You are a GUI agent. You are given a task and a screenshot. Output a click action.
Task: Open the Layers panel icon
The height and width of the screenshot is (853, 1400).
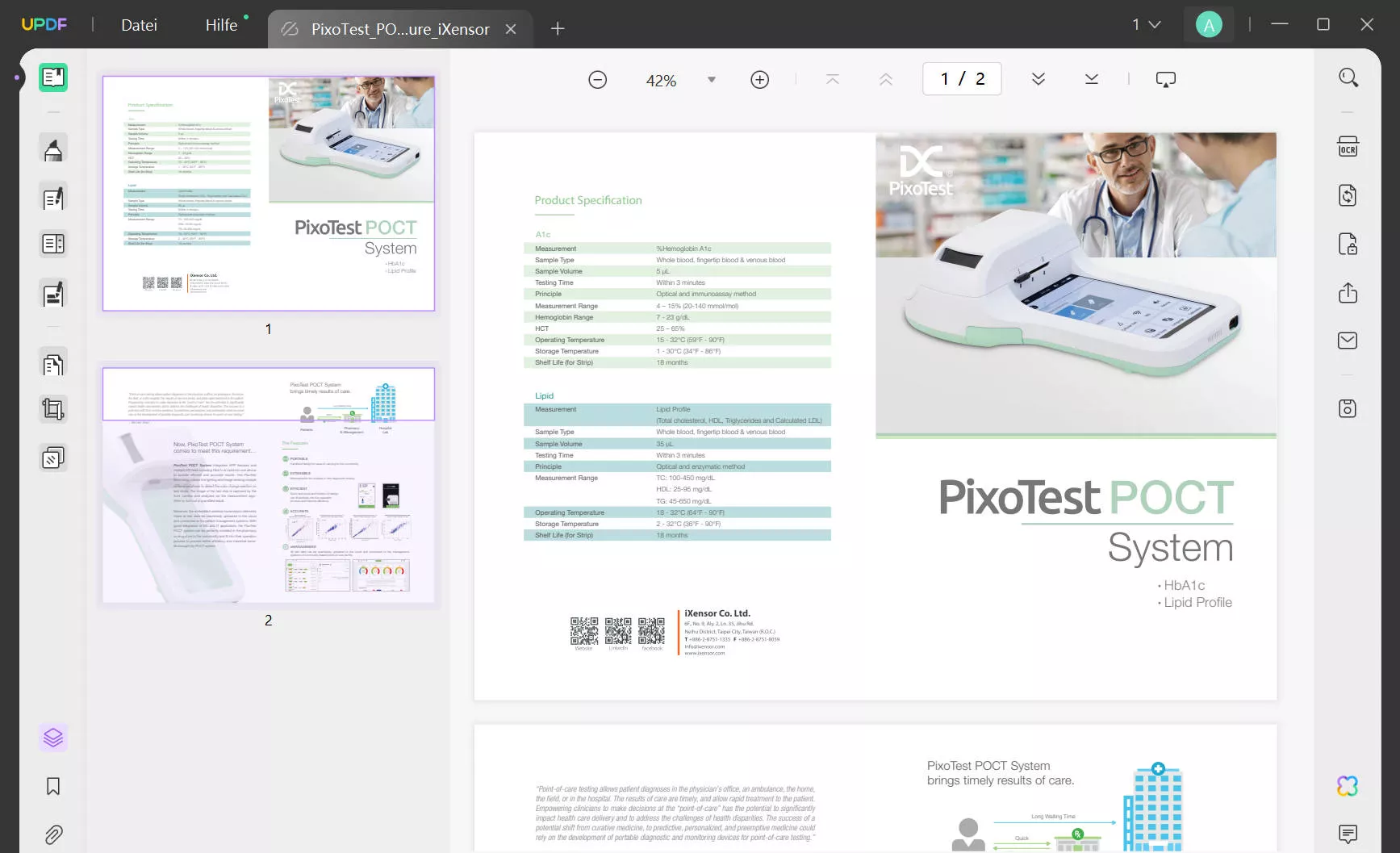click(x=53, y=738)
